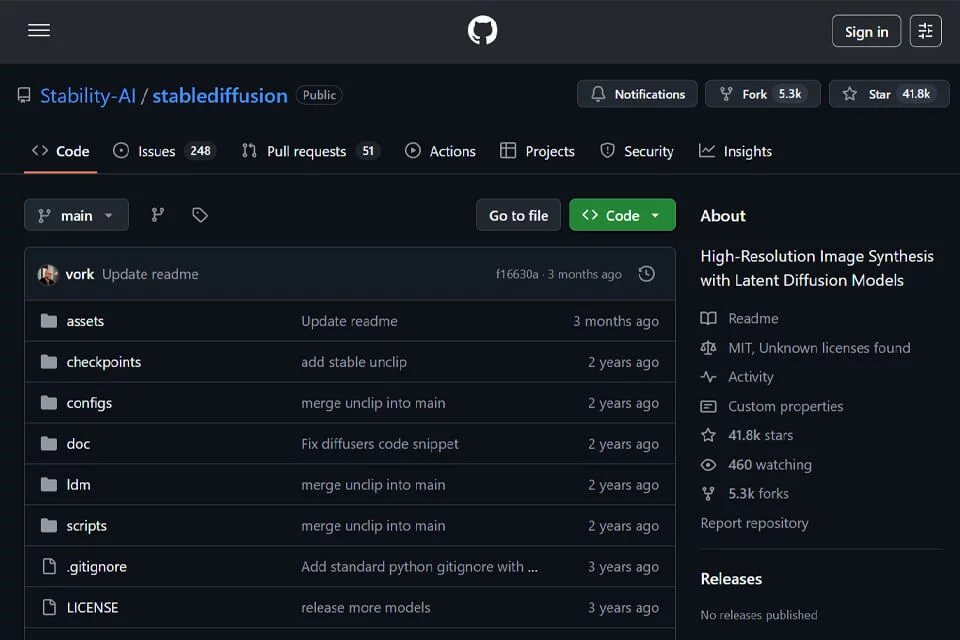Open vork author link
The image size is (960, 640).
(x=80, y=274)
